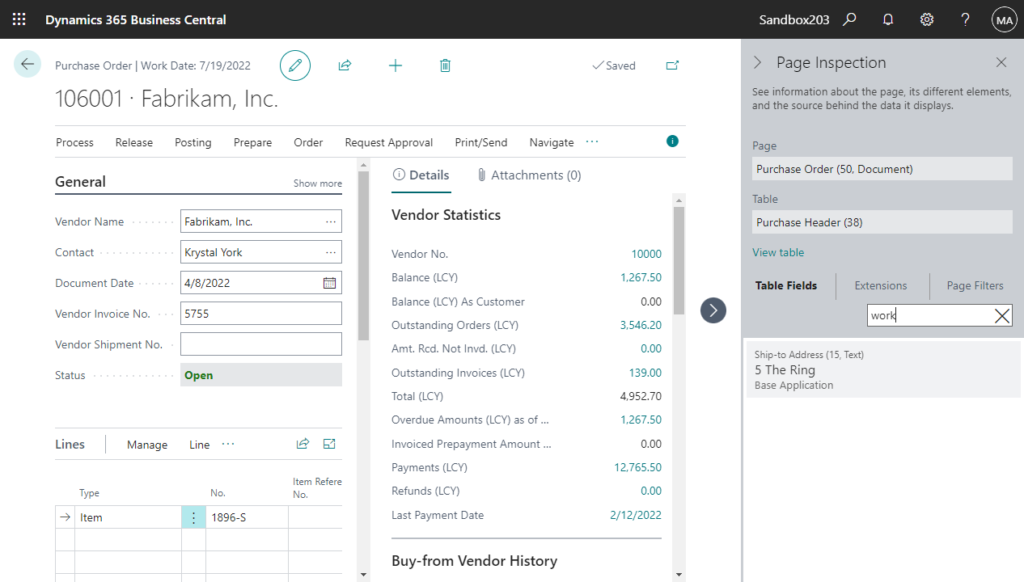This screenshot has height=582, width=1024.
Task: Open page in new window icon
Action: tap(672, 65)
